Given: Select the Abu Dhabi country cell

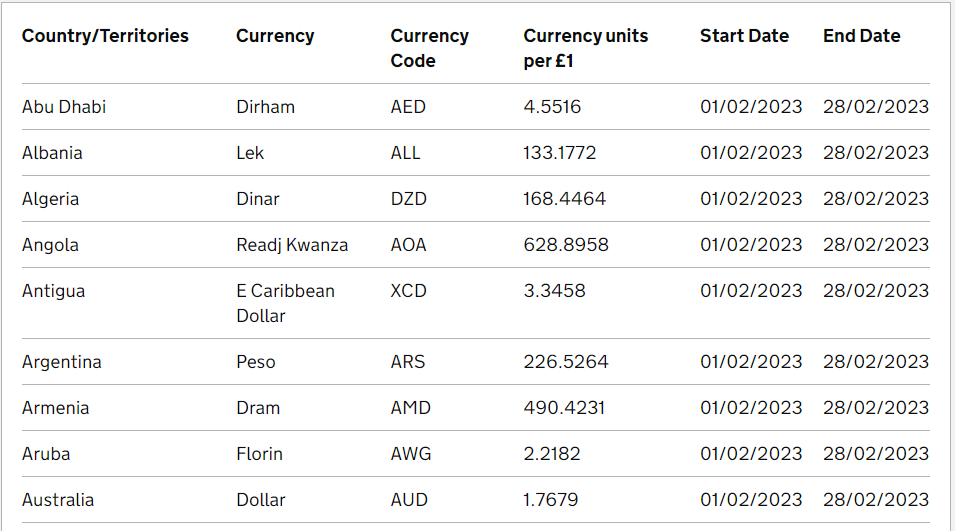Looking at the screenshot, I should [x=64, y=107].
